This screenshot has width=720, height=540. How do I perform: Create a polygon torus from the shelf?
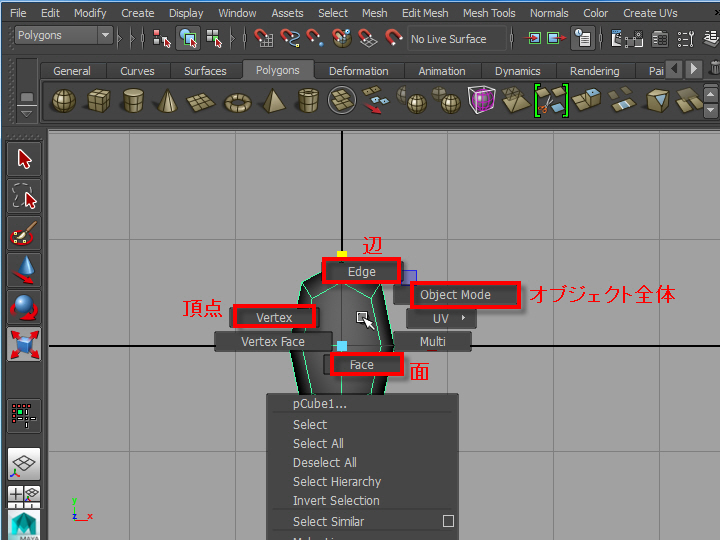(x=238, y=101)
